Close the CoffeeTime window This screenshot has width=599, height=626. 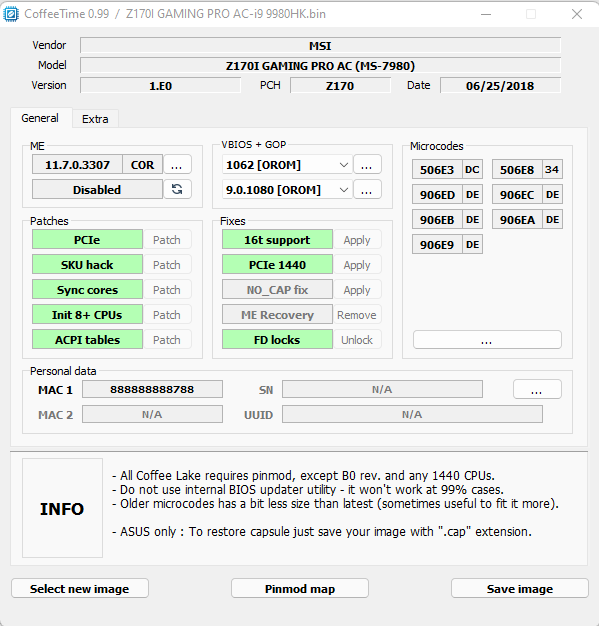[577, 14]
